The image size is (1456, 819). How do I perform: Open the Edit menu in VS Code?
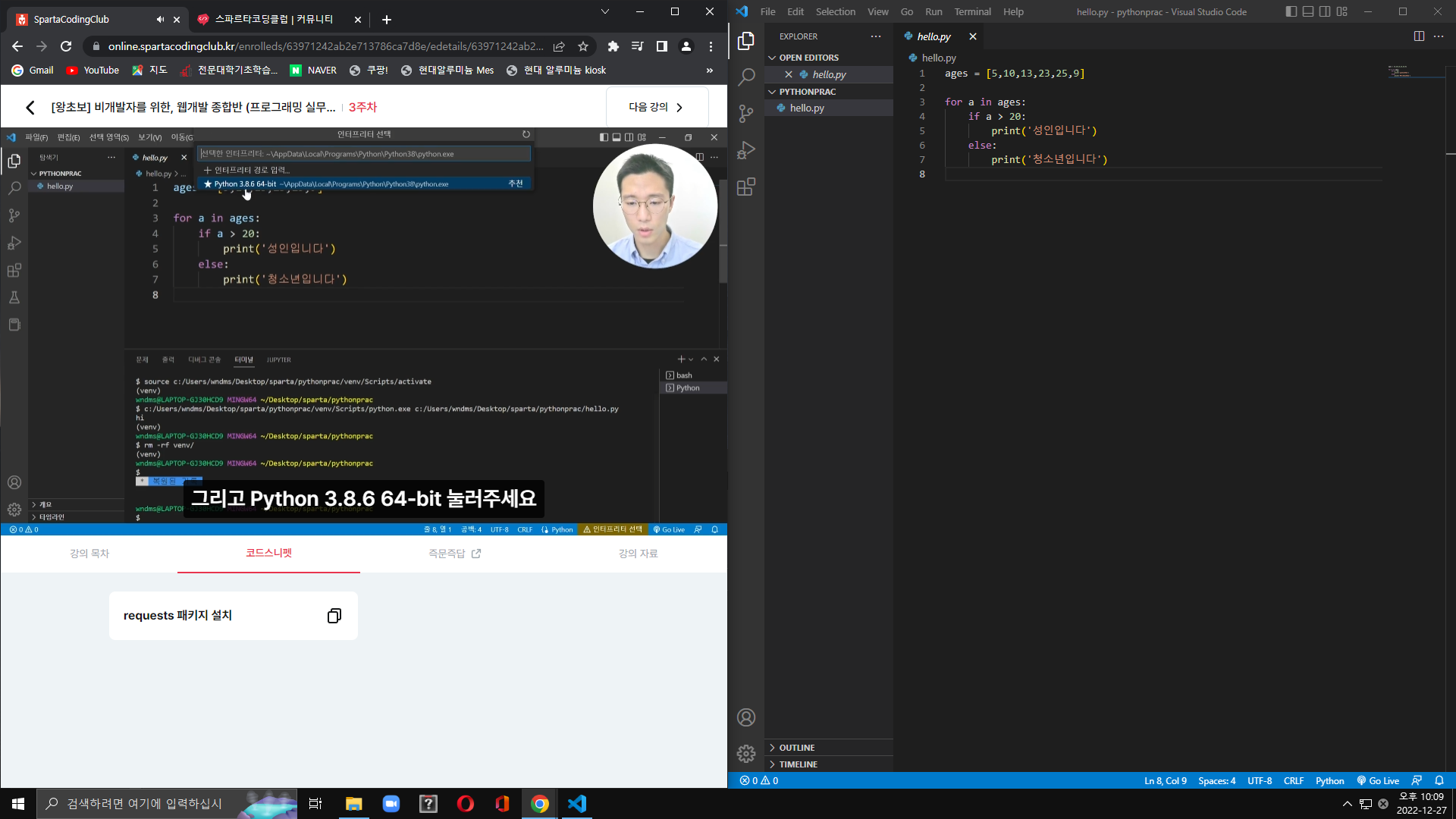[x=795, y=11]
